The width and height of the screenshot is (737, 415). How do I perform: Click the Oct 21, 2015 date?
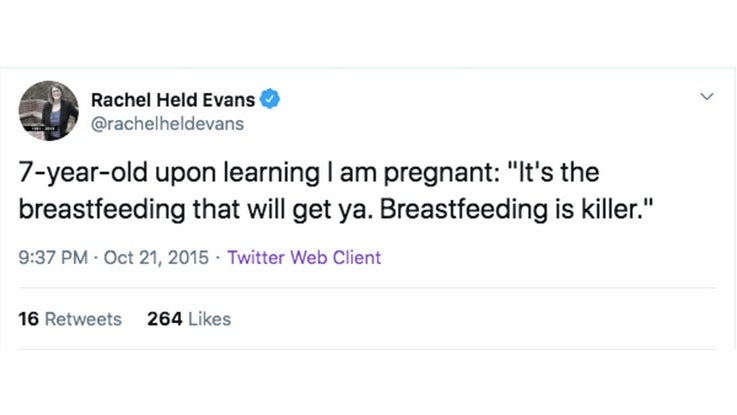pos(156,258)
